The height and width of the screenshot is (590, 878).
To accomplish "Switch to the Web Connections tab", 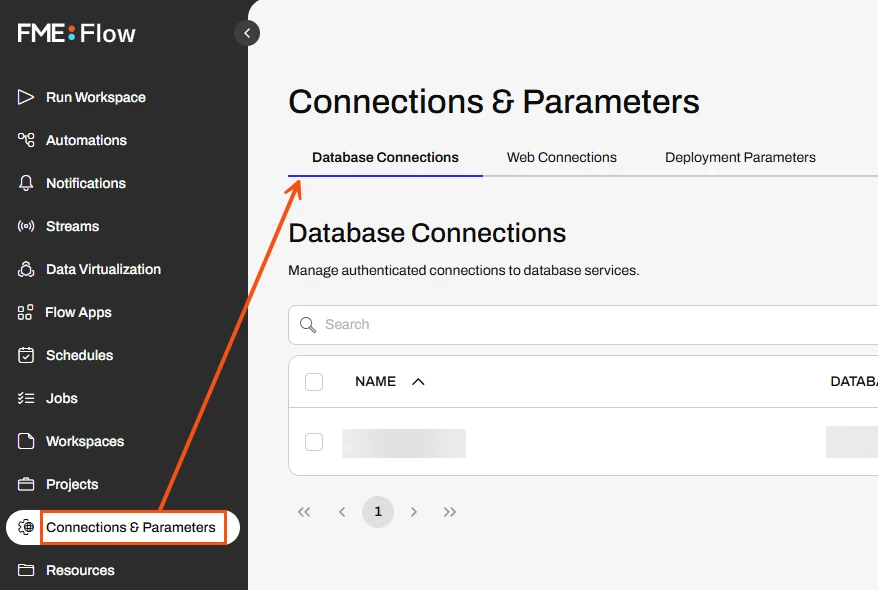I will click(x=562, y=157).
